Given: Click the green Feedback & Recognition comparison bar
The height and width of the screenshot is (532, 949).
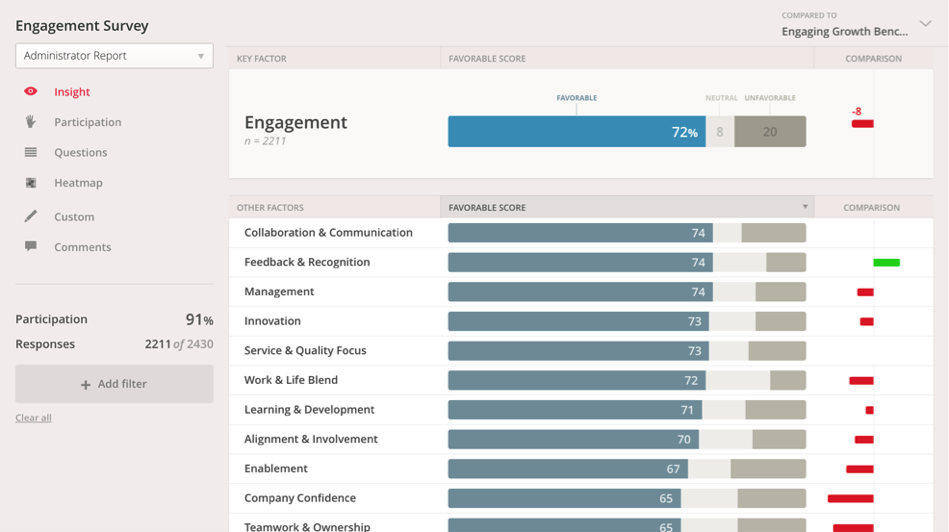Looking at the screenshot, I should point(886,263).
